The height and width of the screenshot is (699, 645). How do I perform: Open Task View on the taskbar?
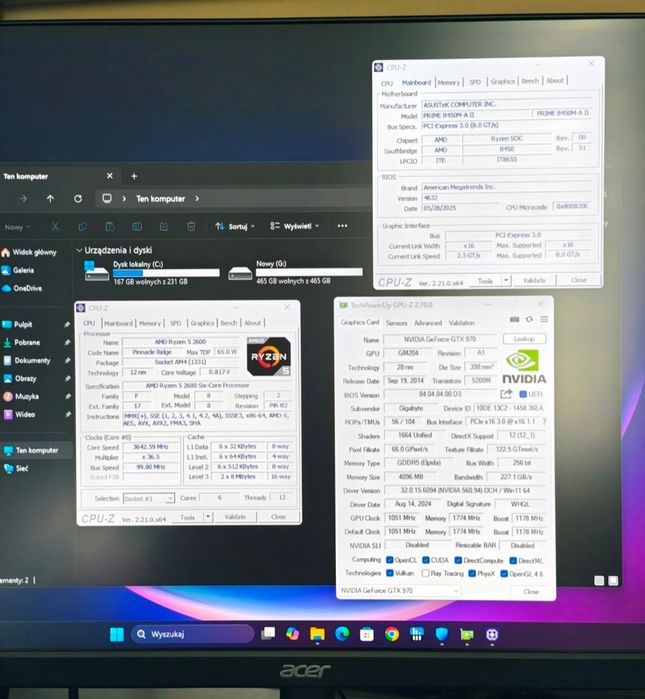(268, 634)
